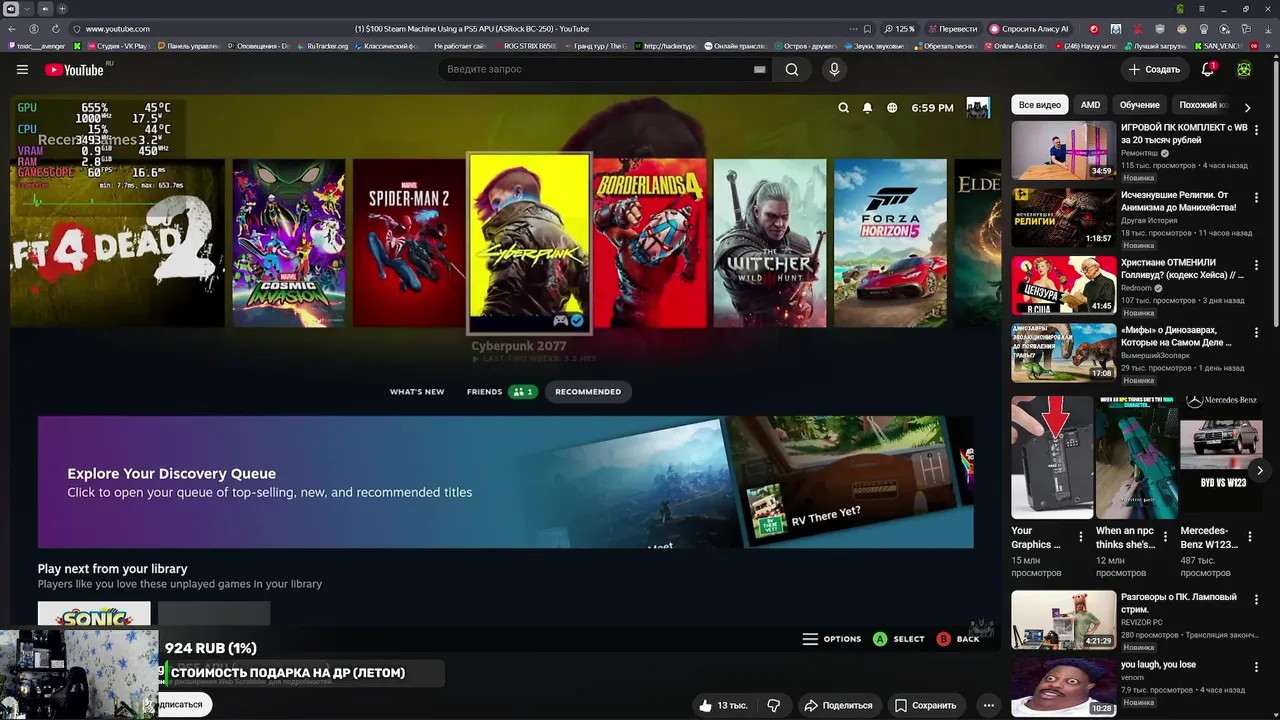The image size is (1280, 720).
Task: Click the red B Back icon in the video
Action: (943, 639)
